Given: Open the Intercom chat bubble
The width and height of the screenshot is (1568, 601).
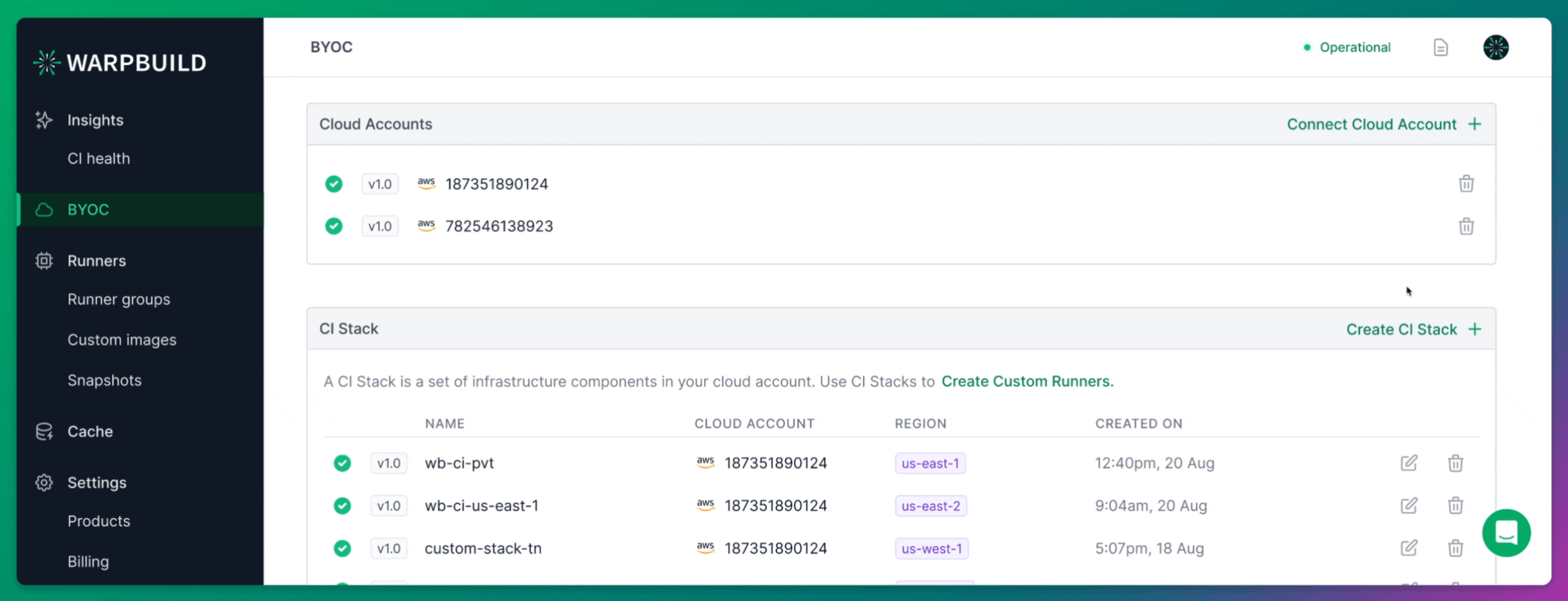Looking at the screenshot, I should click(x=1507, y=533).
